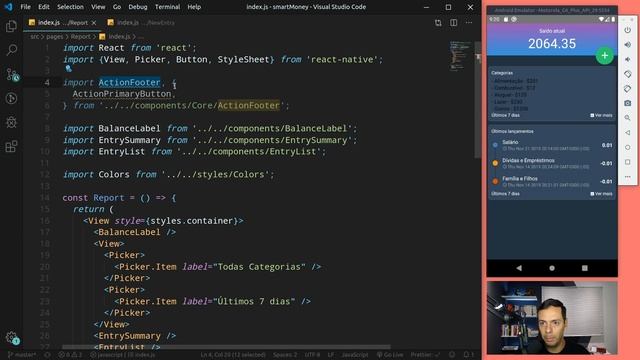Click the LF line ending in the status bar

click(331, 355)
